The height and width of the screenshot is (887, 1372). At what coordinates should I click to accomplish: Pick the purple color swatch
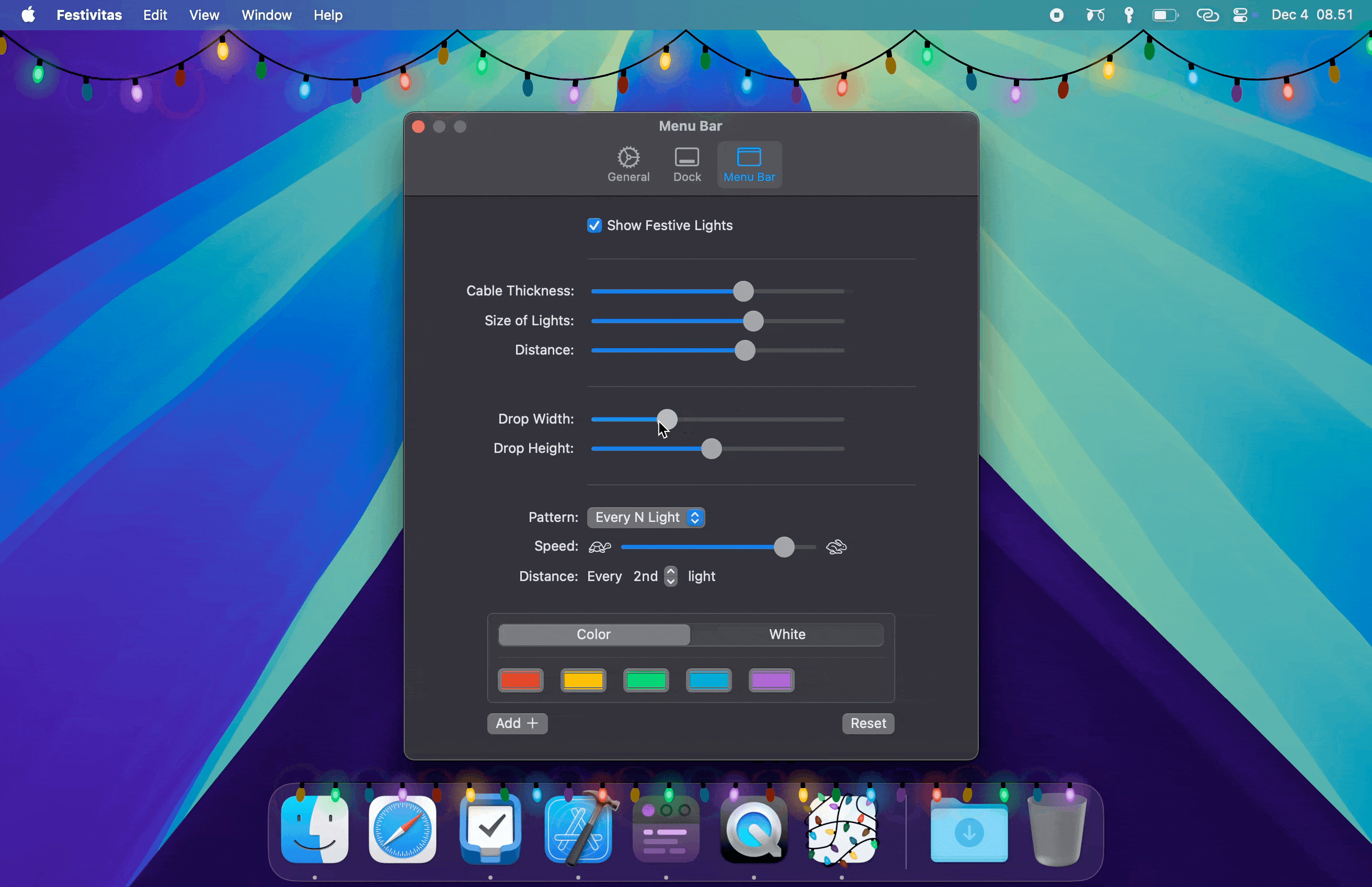(x=772, y=680)
